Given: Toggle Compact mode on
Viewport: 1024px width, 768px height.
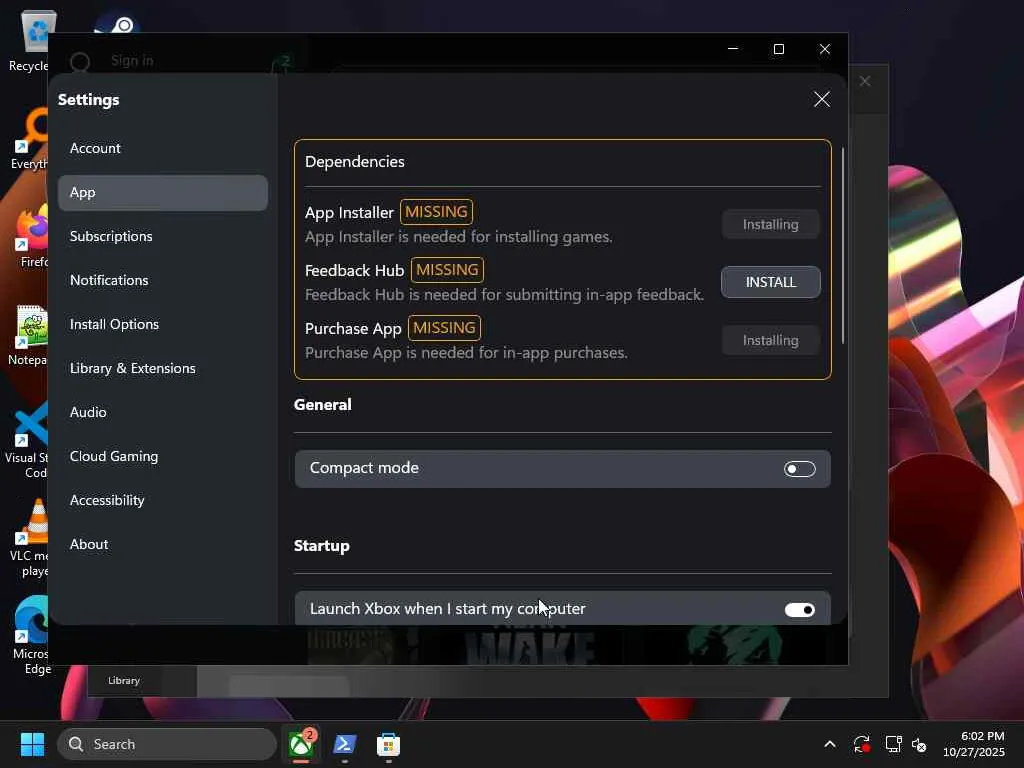Looking at the screenshot, I should pos(799,469).
